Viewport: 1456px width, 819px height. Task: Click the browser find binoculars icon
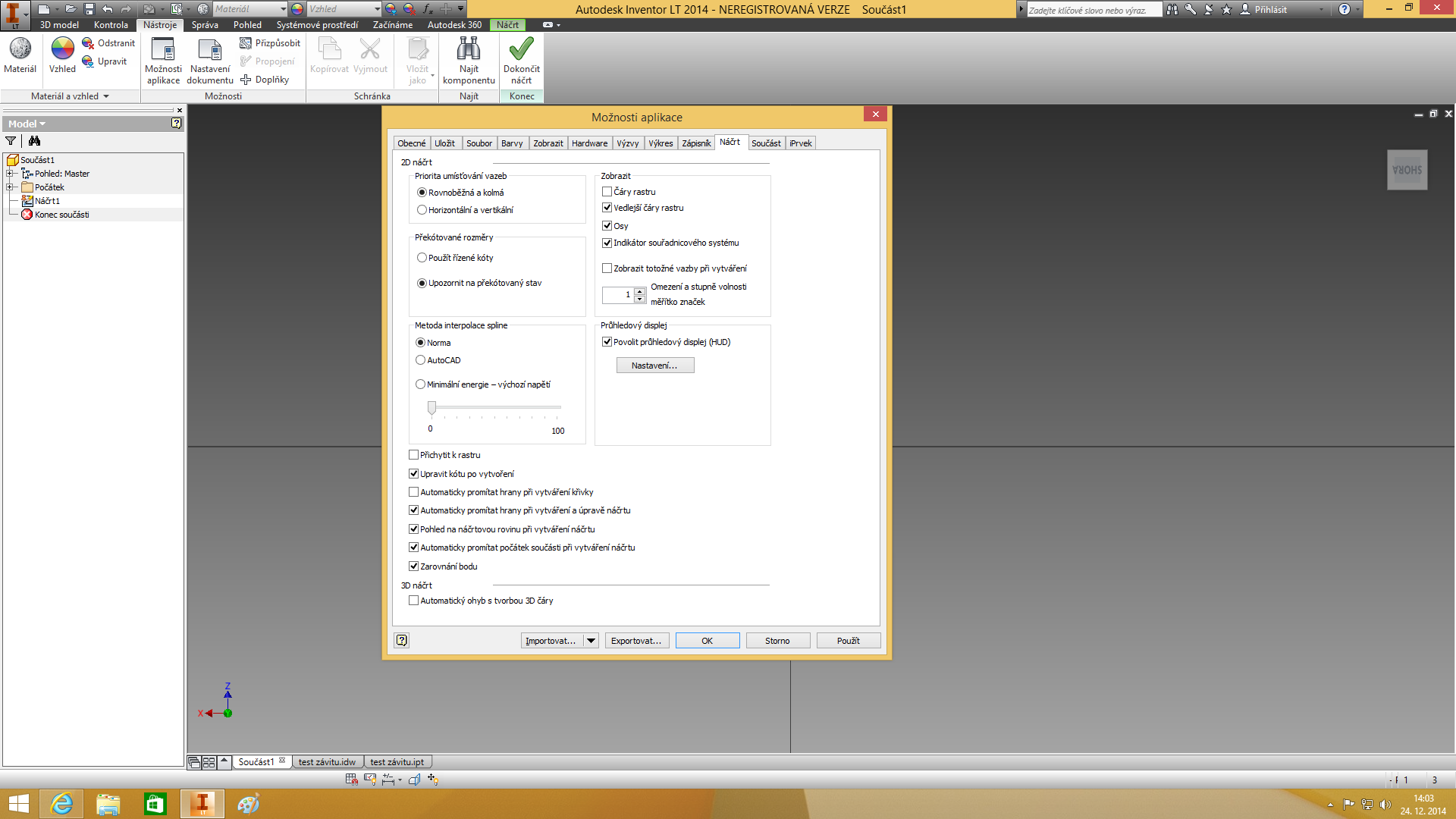click(x=34, y=141)
